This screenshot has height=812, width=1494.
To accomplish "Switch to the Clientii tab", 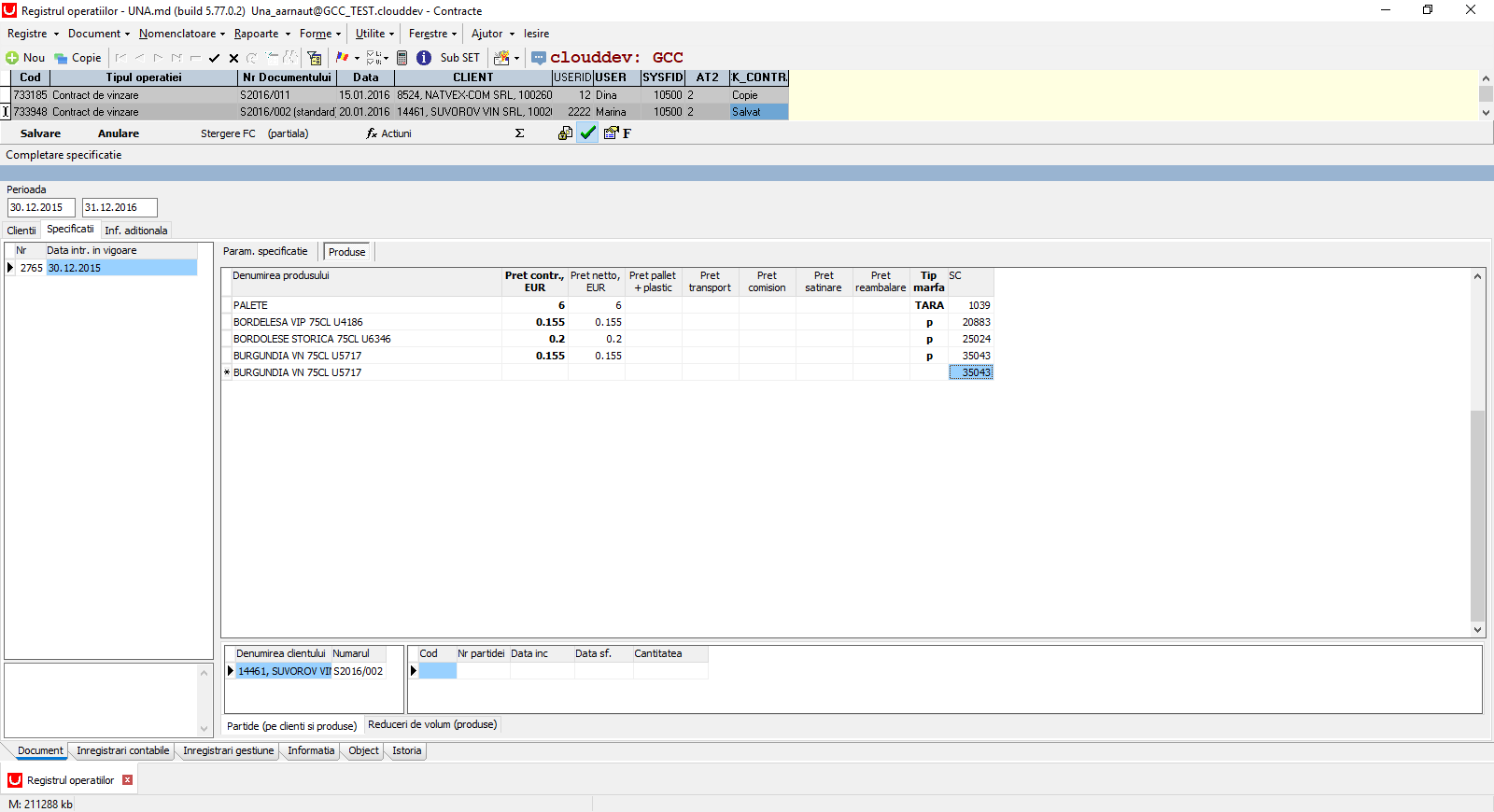I will (21, 231).
